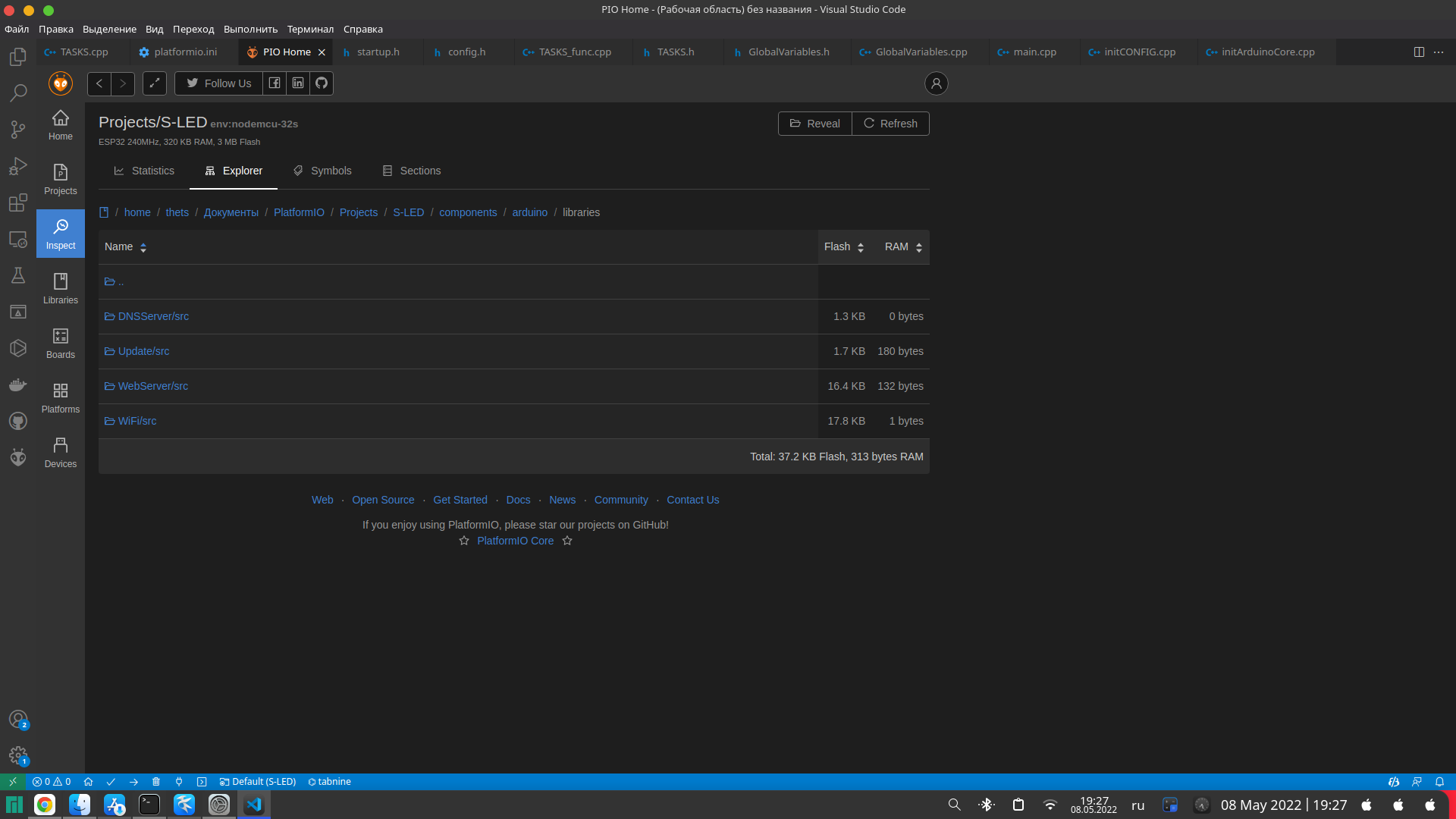The height and width of the screenshot is (819, 1456).
Task: Switch to Sections tab
Action: pyautogui.click(x=412, y=171)
